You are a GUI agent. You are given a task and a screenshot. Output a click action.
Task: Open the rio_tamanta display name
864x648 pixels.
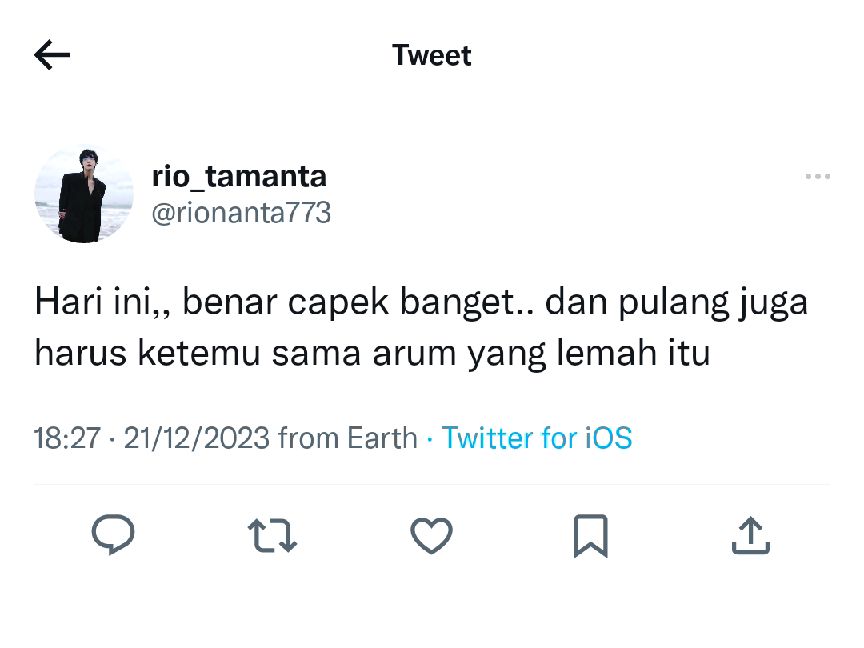[x=239, y=177]
